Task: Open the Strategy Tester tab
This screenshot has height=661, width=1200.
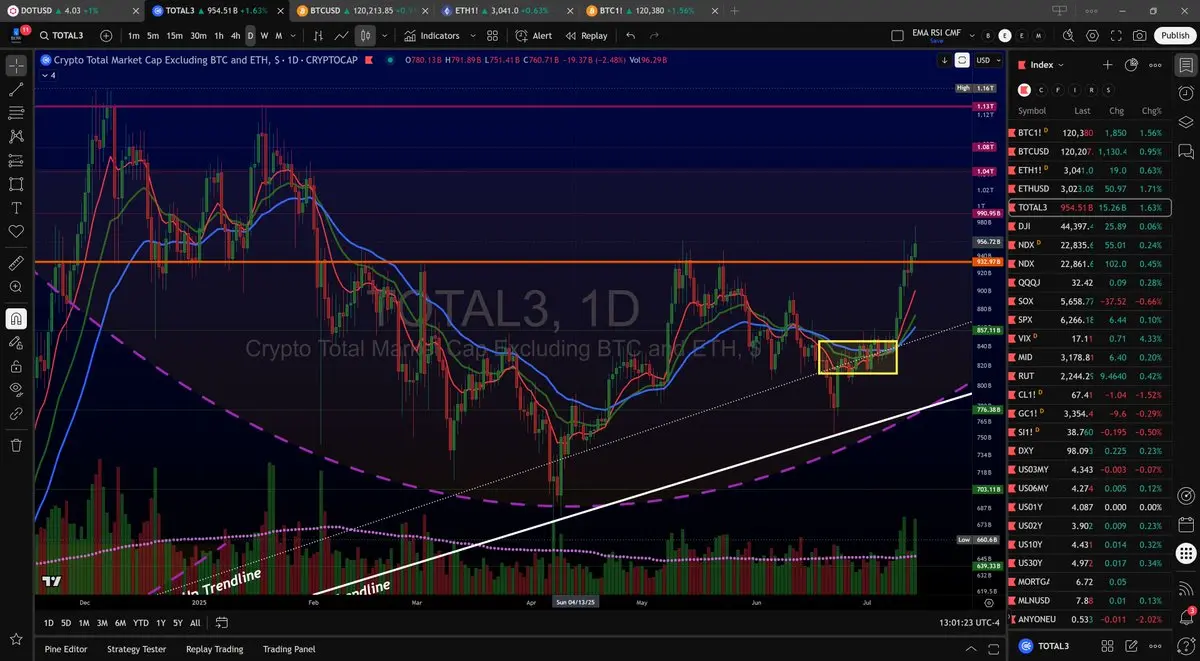Action: pyautogui.click(x=136, y=649)
